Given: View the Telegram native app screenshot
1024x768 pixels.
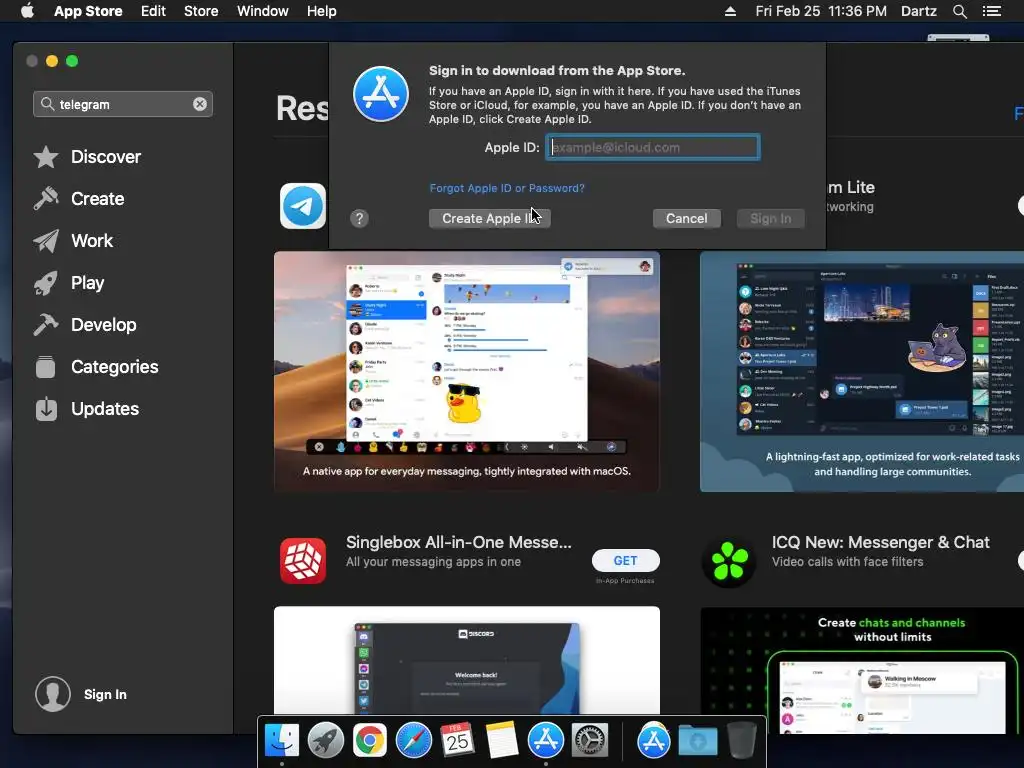Looking at the screenshot, I should pyautogui.click(x=467, y=372).
